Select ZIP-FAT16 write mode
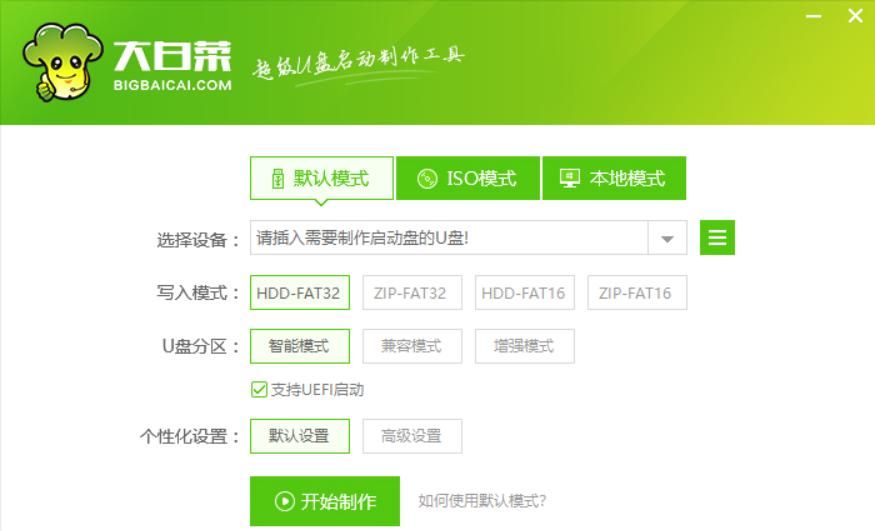This screenshot has height=531, width=875. [x=637, y=292]
